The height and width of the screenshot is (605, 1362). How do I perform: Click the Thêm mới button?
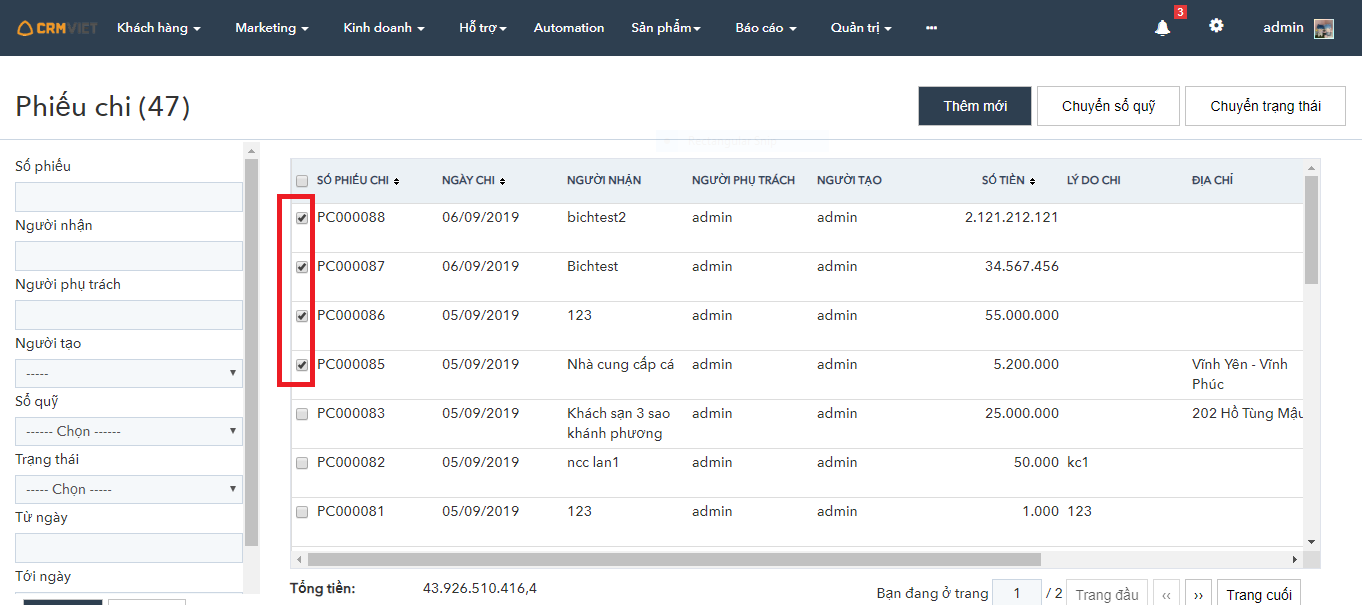[x=975, y=106]
